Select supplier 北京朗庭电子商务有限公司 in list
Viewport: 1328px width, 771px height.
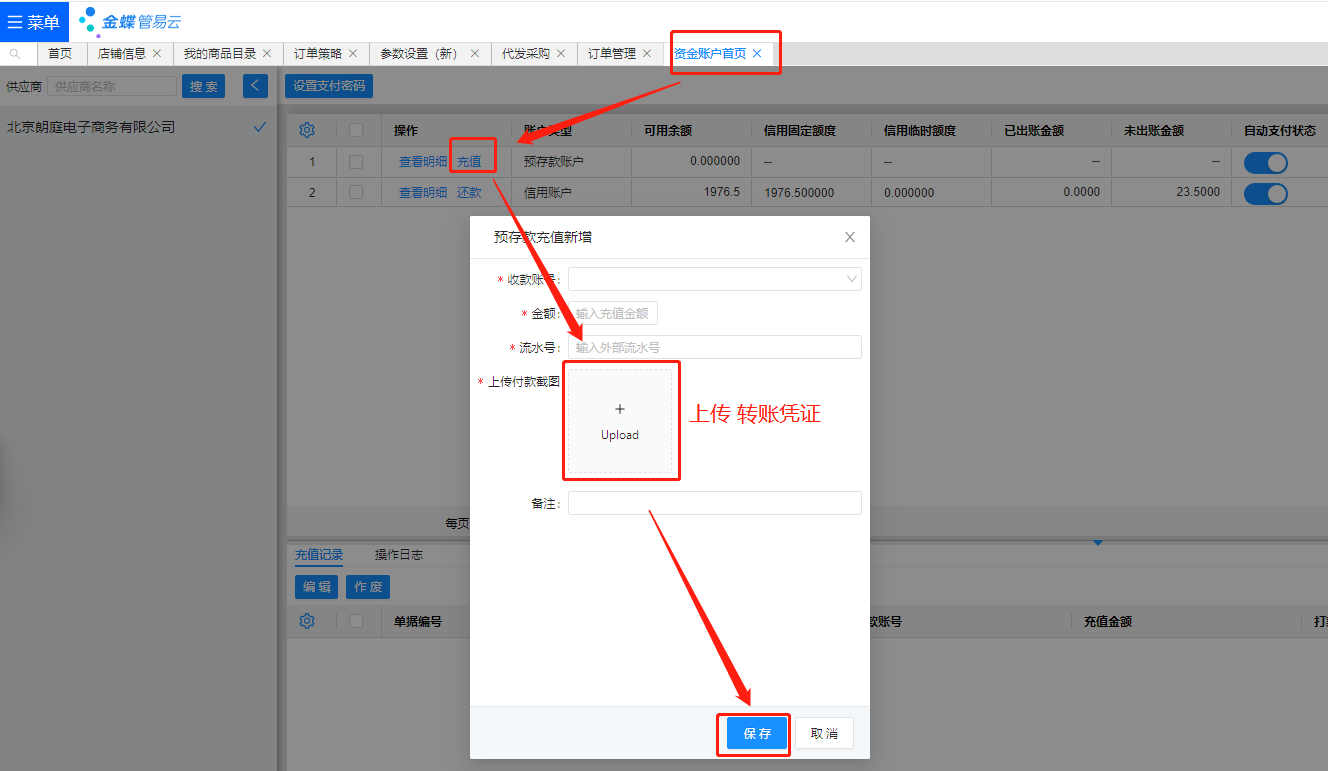(91, 127)
